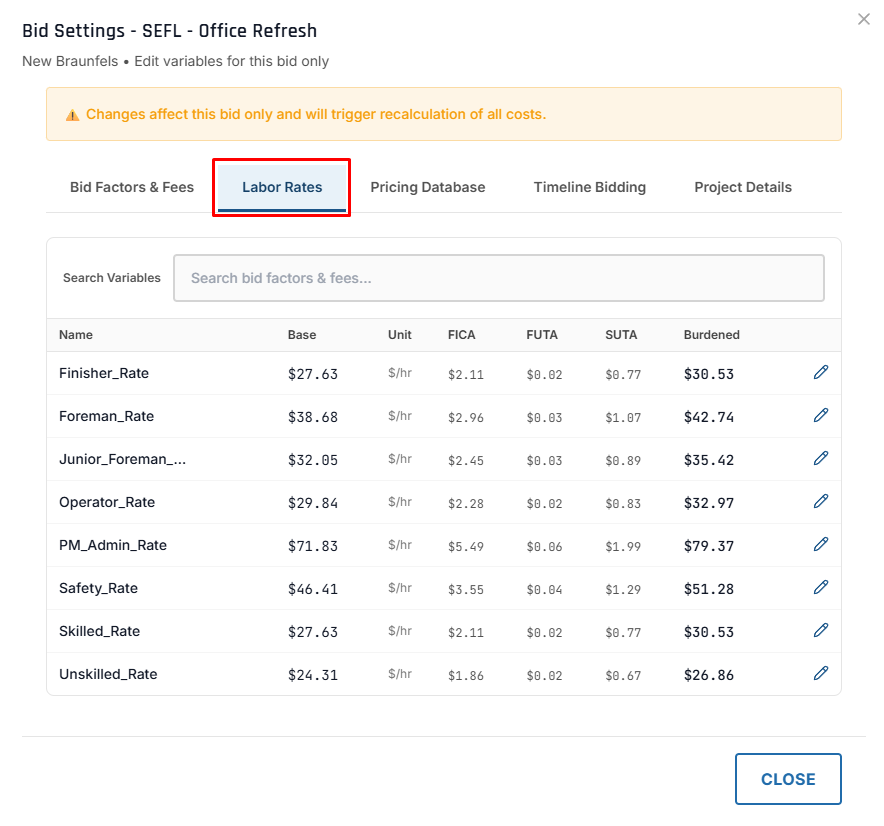This screenshot has height=826, width=884.
Task: Click SUTA value $0.83
Action: [x=623, y=503]
